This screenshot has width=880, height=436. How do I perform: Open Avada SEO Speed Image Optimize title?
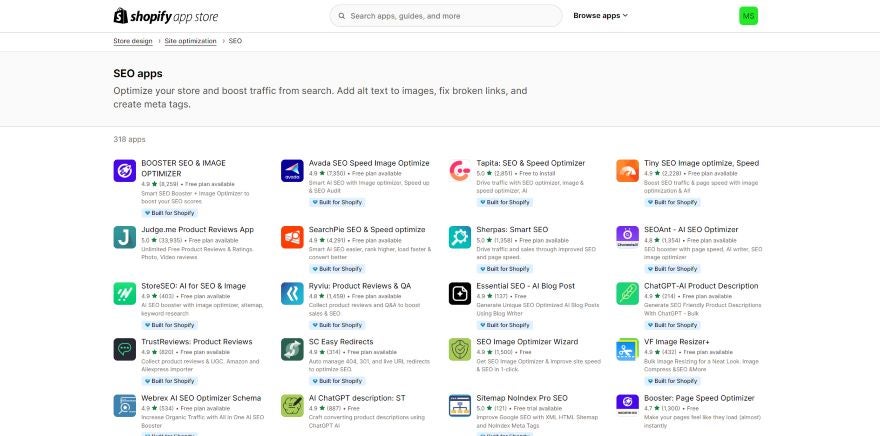click(369, 163)
